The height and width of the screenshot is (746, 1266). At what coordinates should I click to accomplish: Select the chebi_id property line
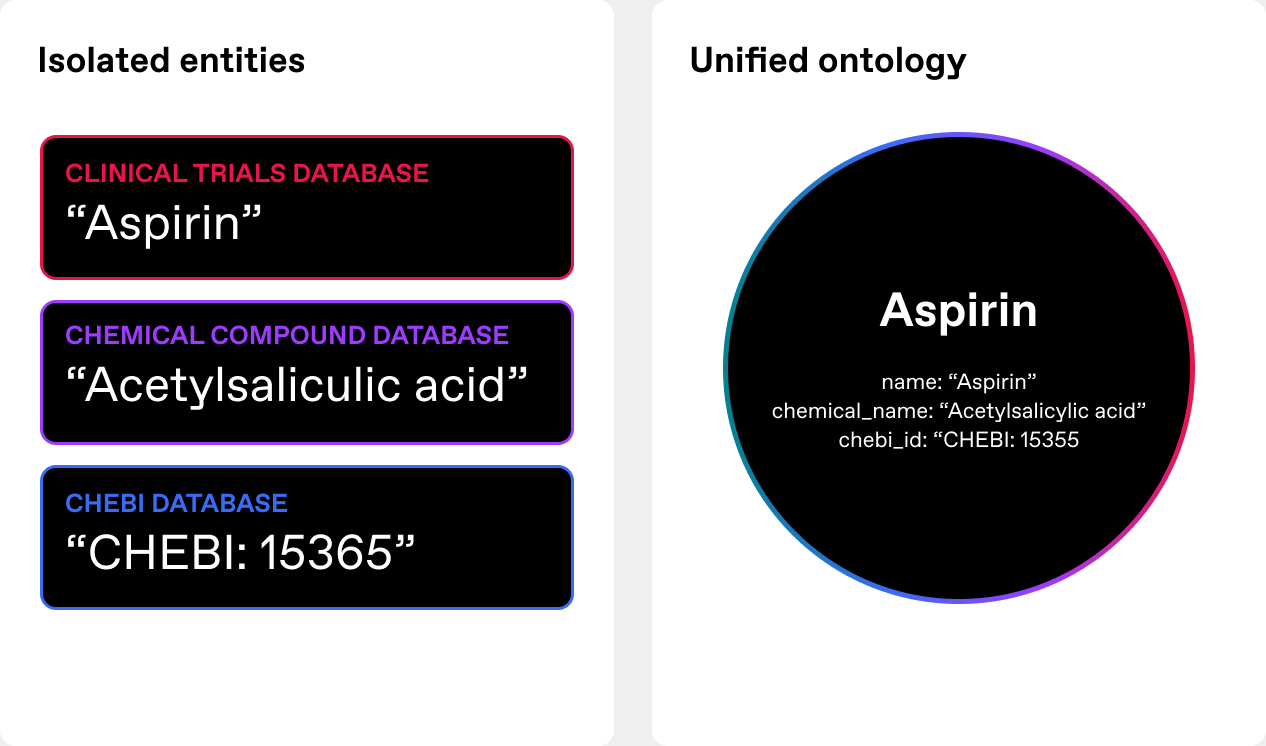point(958,439)
